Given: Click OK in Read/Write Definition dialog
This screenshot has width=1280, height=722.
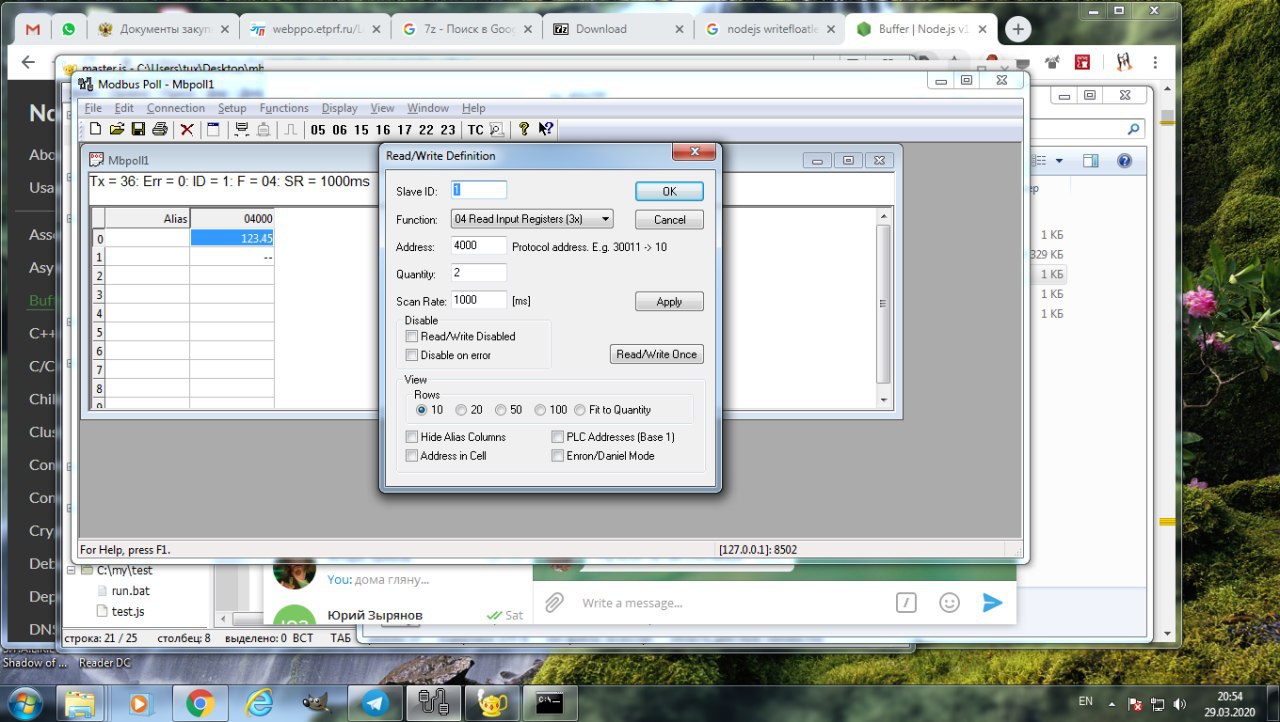Looking at the screenshot, I should point(669,191).
